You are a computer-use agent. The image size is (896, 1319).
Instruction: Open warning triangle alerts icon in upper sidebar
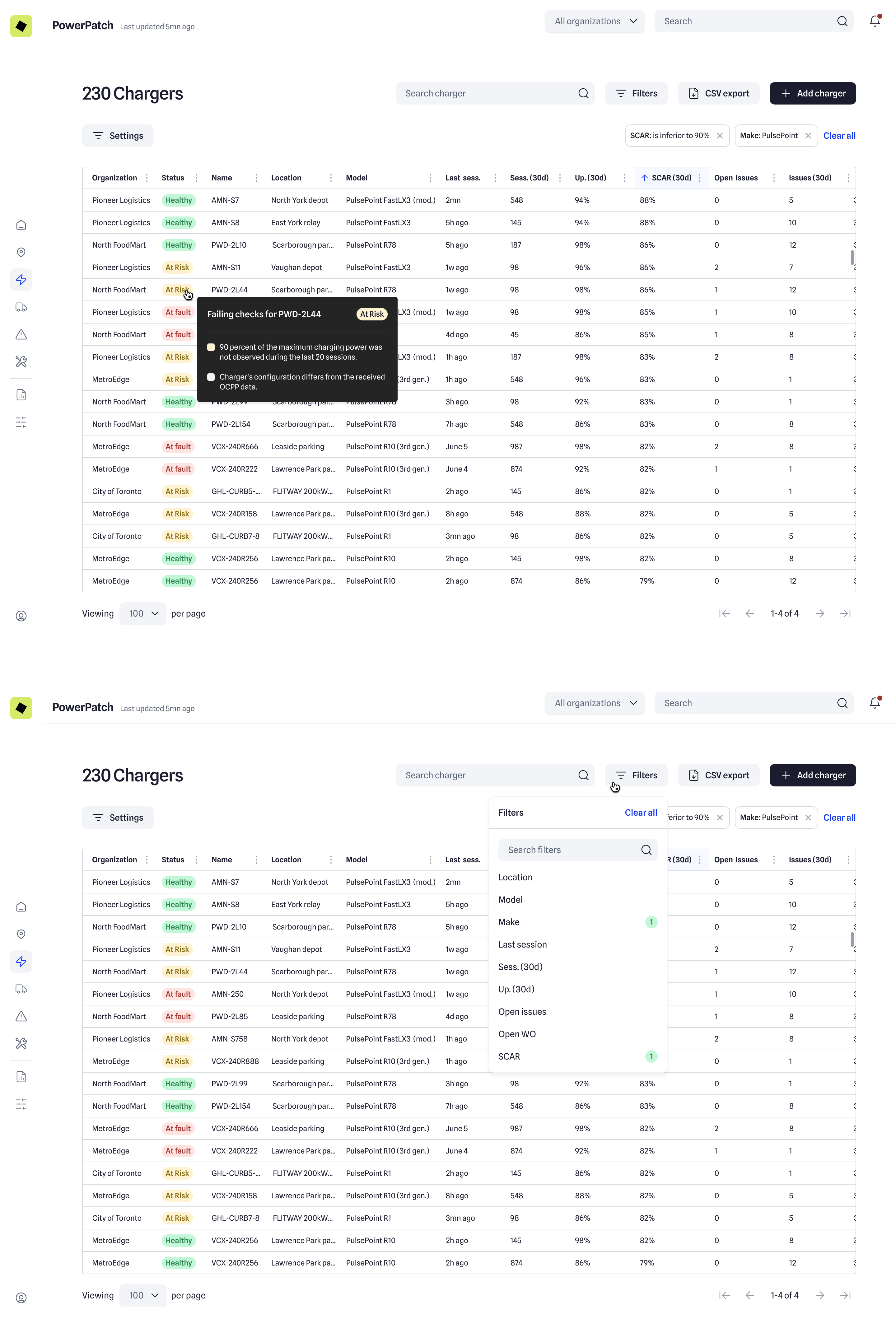tap(21, 334)
